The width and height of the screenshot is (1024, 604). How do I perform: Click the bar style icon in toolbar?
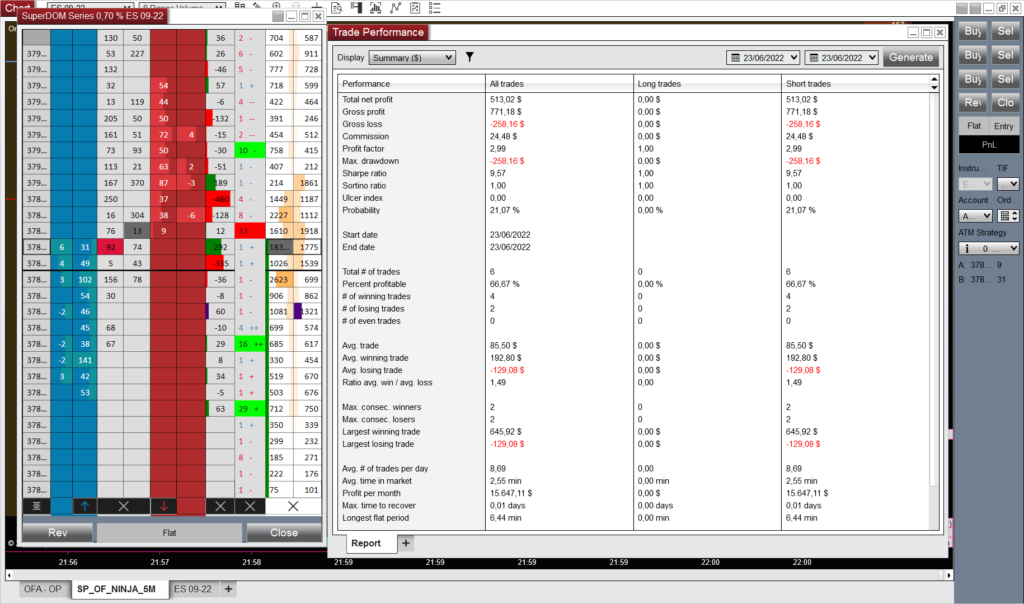point(240,6)
